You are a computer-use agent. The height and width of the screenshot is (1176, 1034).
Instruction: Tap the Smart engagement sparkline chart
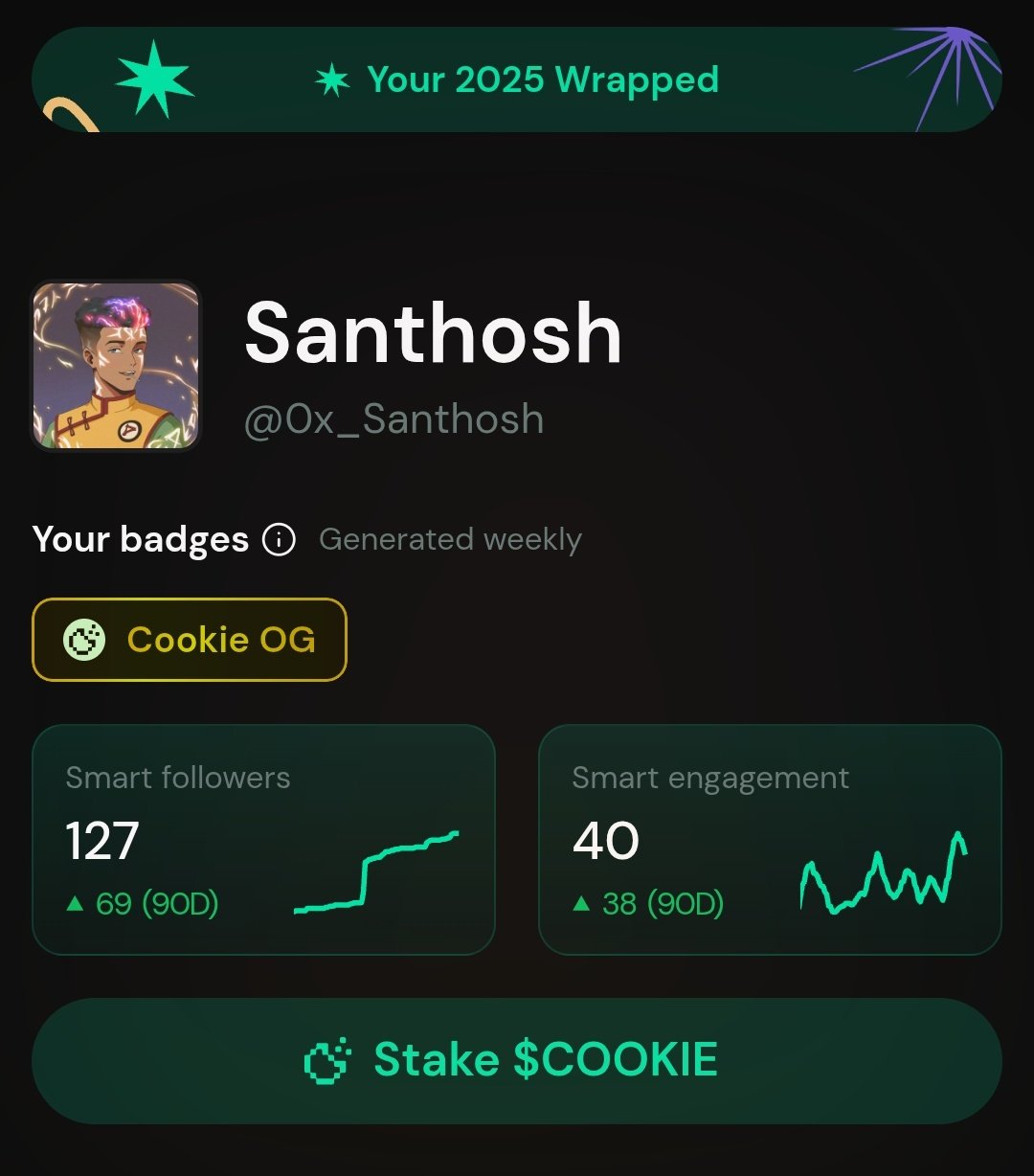point(883,871)
